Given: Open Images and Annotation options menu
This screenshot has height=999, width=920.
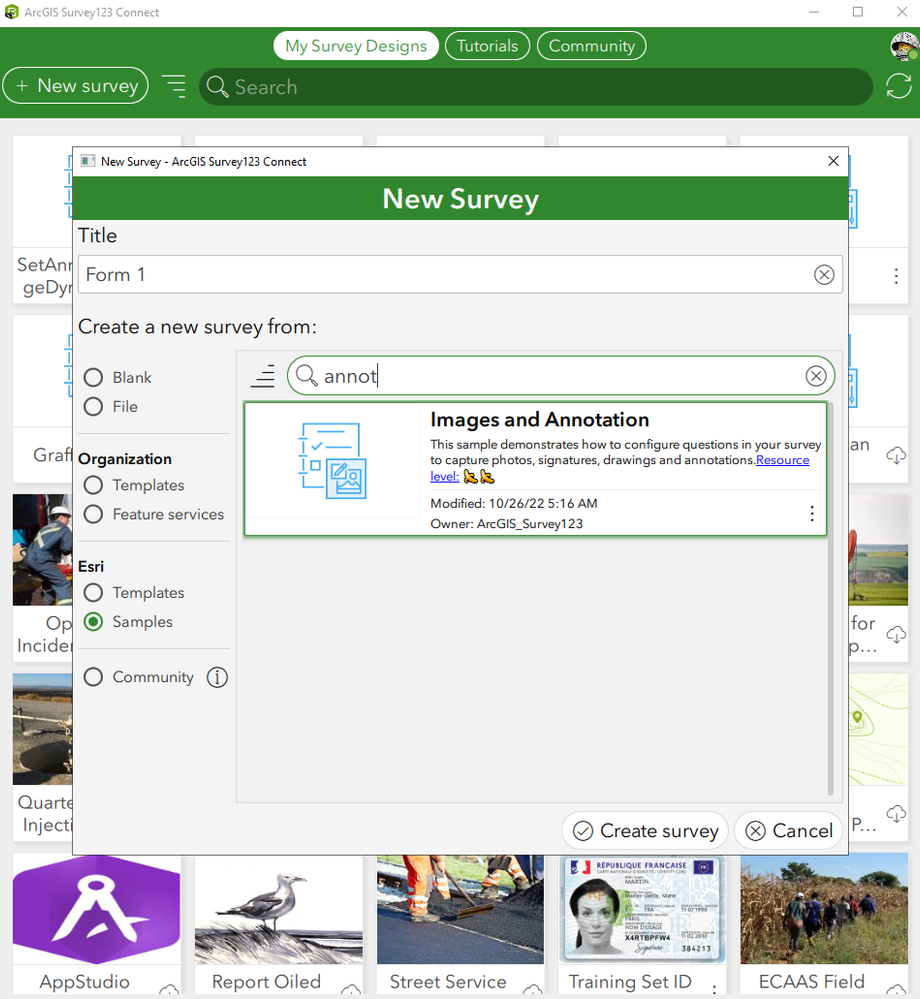Looking at the screenshot, I should [x=812, y=514].
